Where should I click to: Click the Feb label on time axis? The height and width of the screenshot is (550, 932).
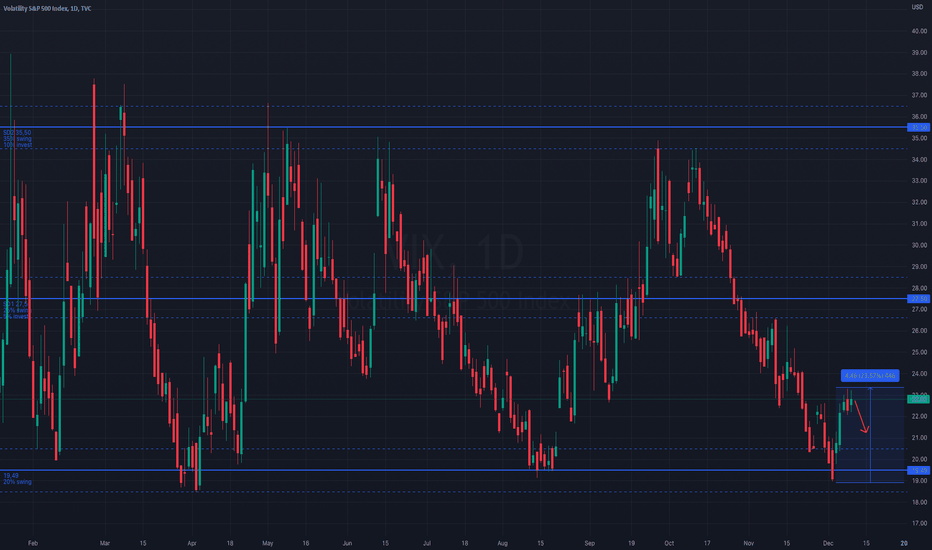(33, 543)
